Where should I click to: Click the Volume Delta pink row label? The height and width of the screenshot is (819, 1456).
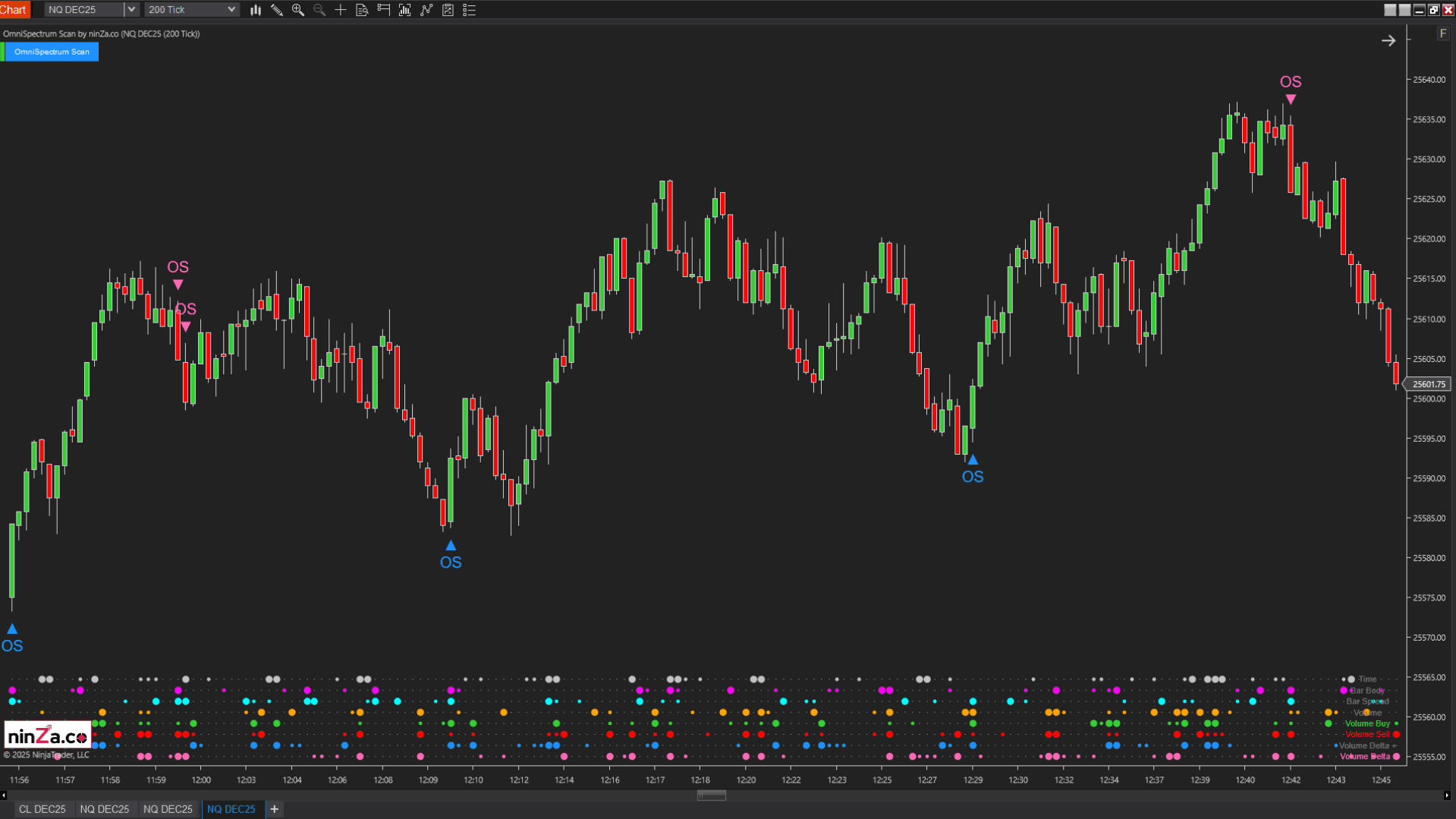tap(1365, 757)
